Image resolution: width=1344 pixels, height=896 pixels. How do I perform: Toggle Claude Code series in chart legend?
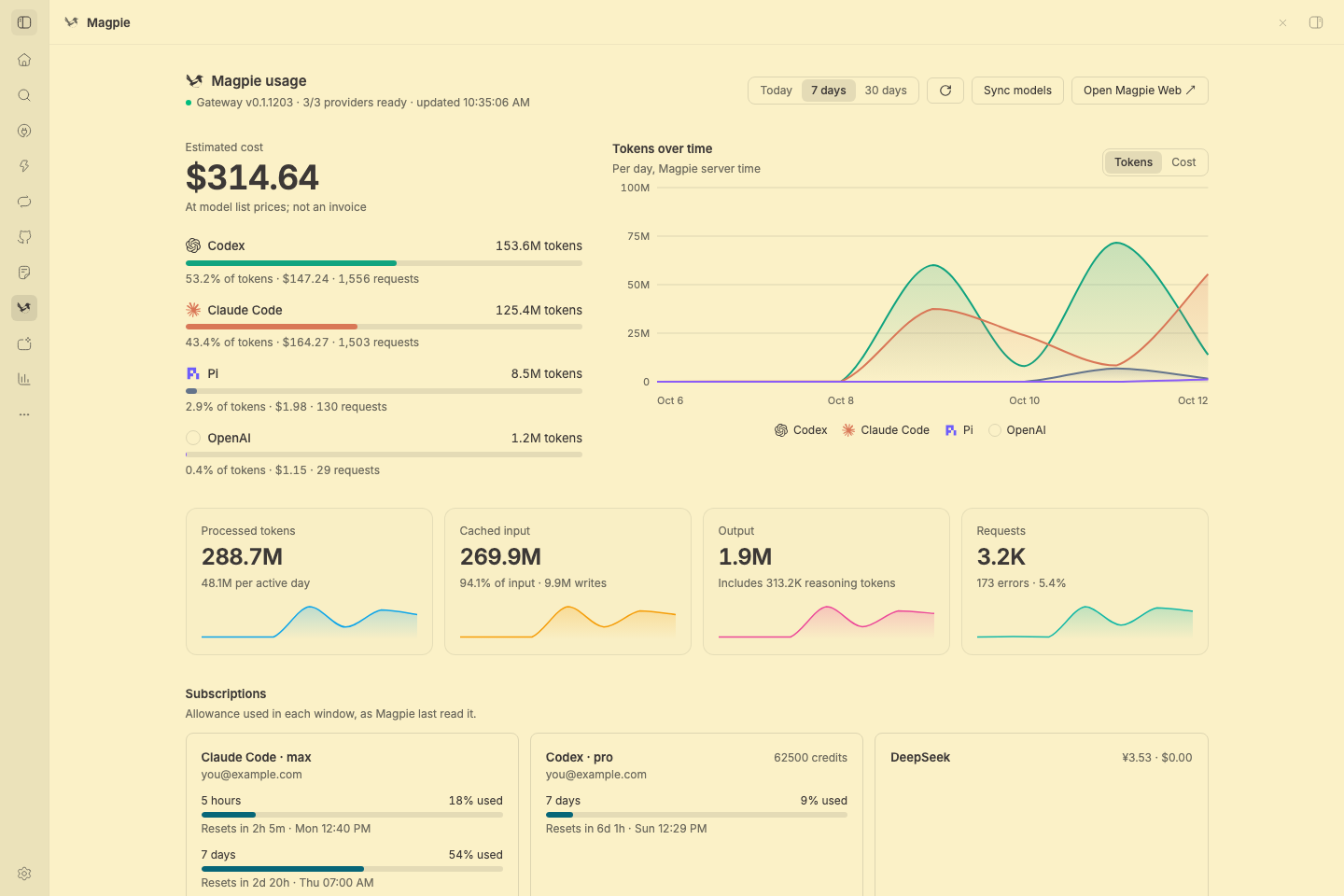(x=886, y=430)
